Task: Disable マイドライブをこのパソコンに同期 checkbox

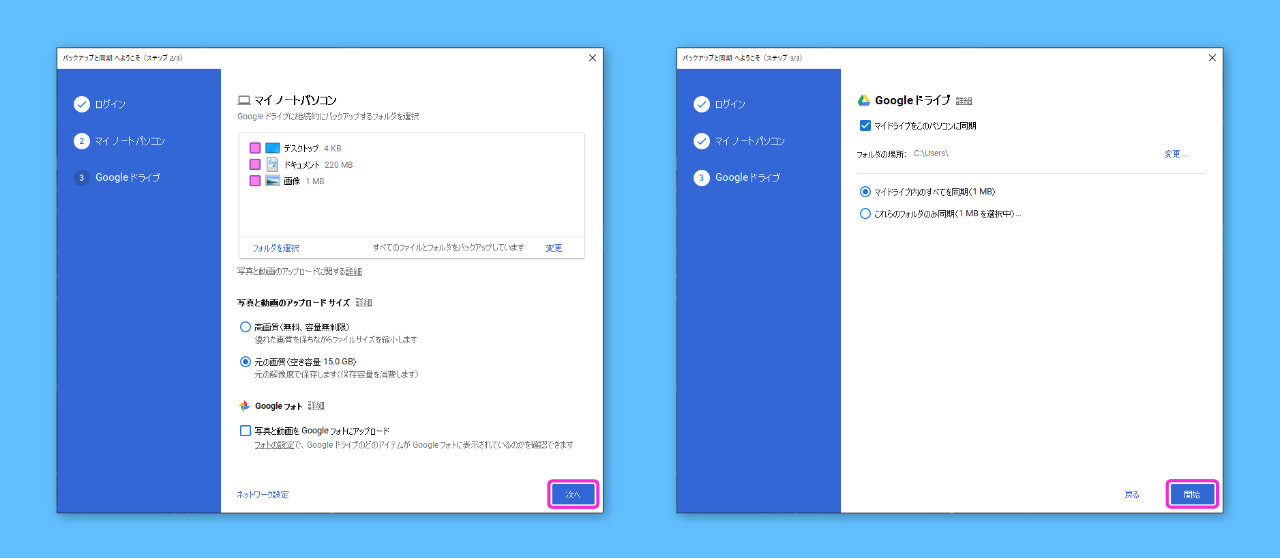Action: [x=865, y=126]
